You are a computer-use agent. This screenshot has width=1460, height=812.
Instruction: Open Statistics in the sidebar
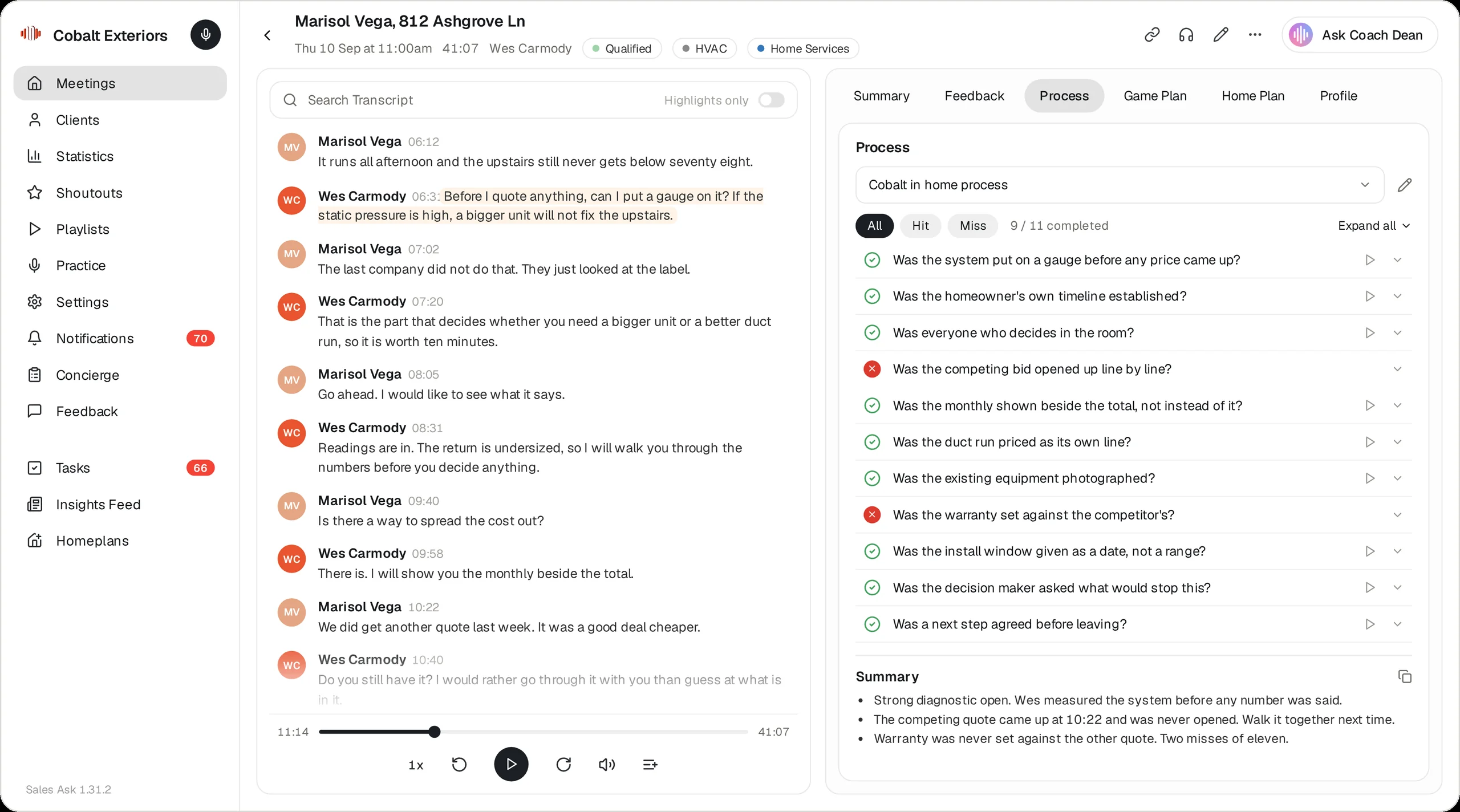coord(120,156)
